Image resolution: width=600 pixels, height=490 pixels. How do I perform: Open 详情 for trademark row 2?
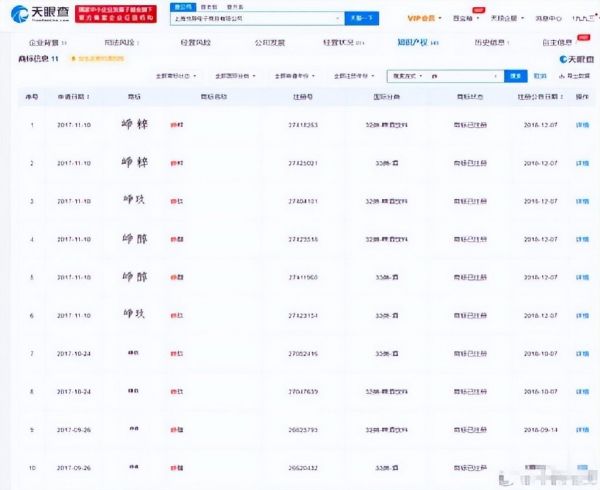pos(582,163)
